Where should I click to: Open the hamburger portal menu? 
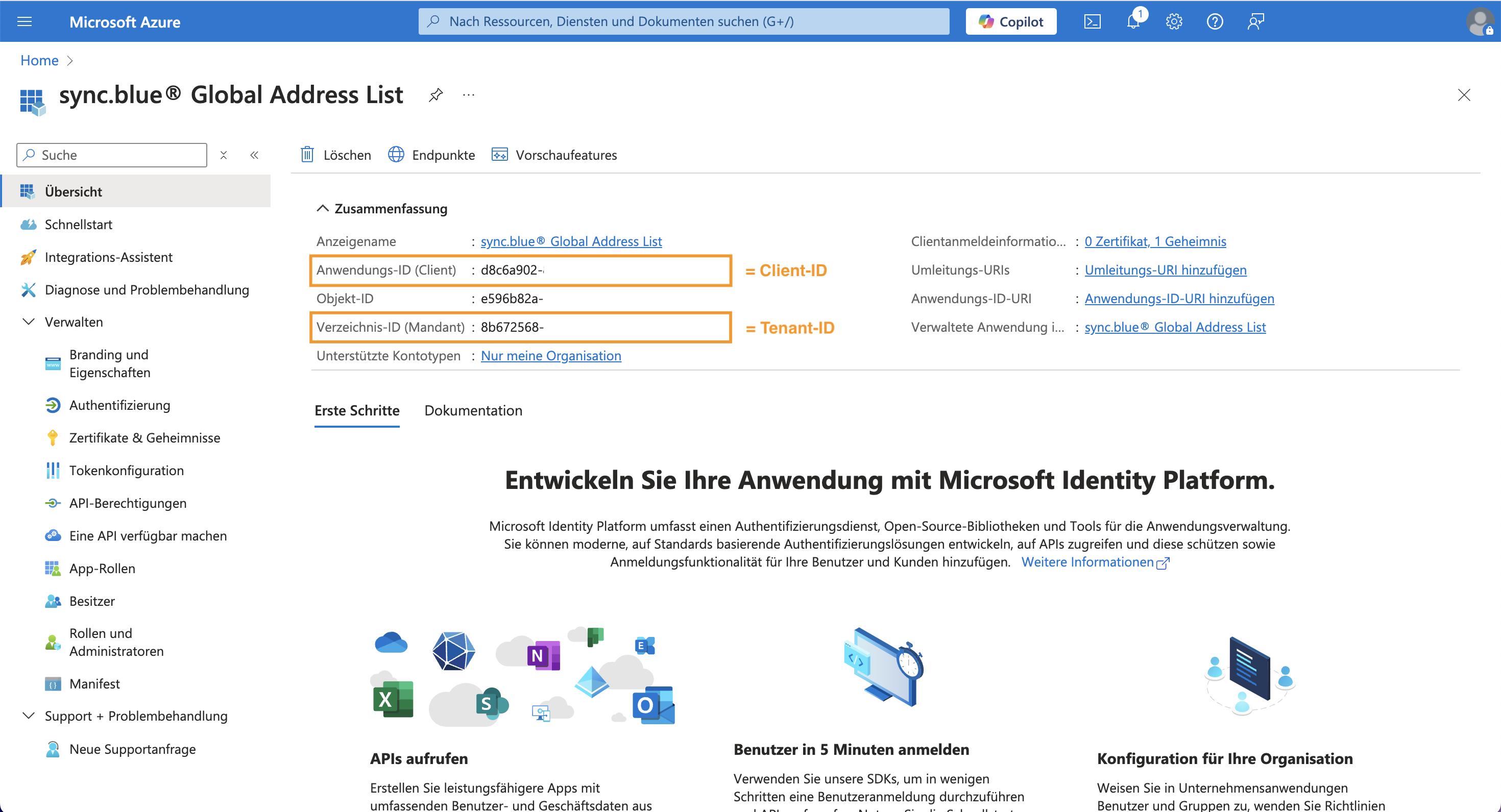(25, 21)
